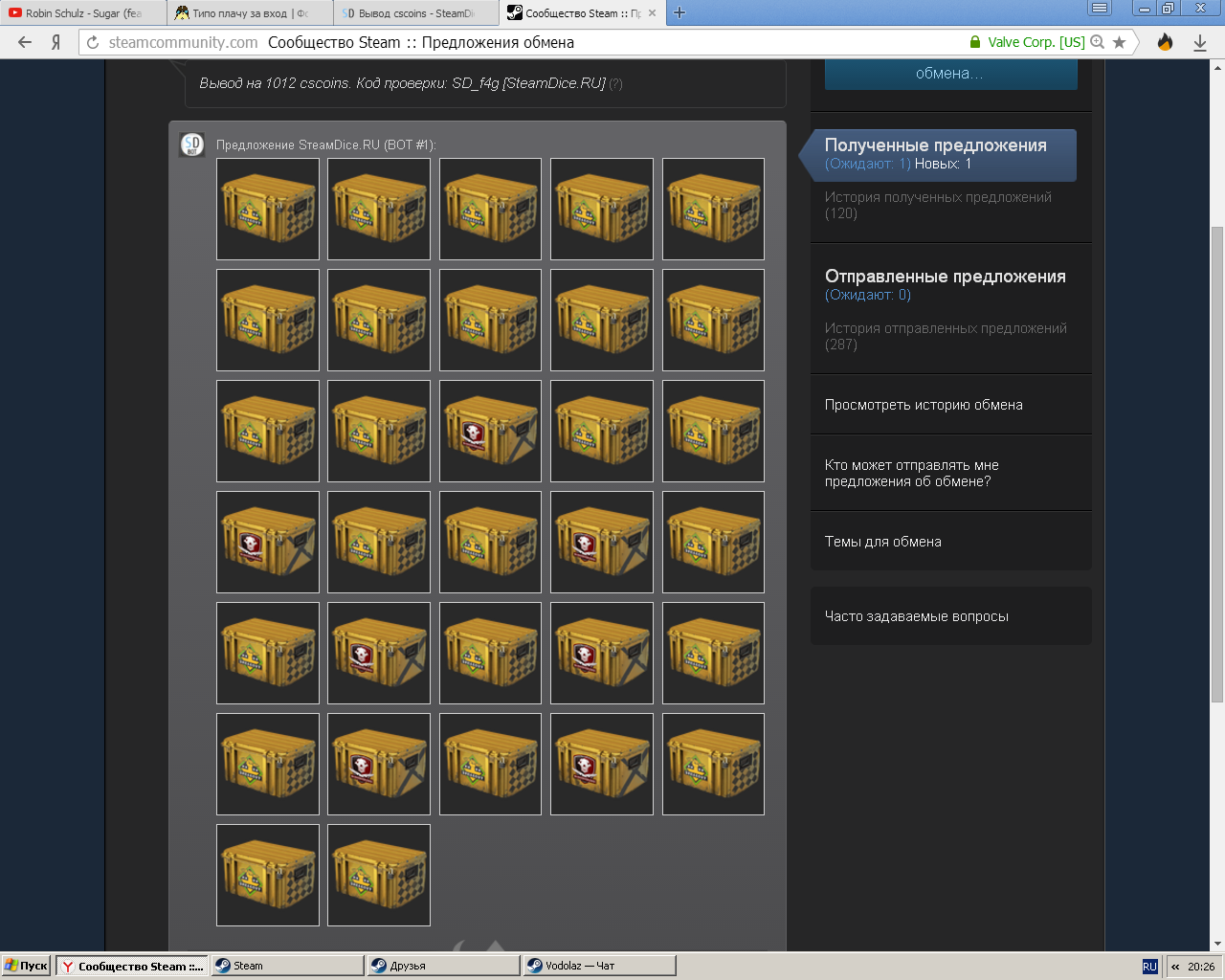Click the magnifier zoom icon in address bar
This screenshot has height=980, width=1225.
1098,42
